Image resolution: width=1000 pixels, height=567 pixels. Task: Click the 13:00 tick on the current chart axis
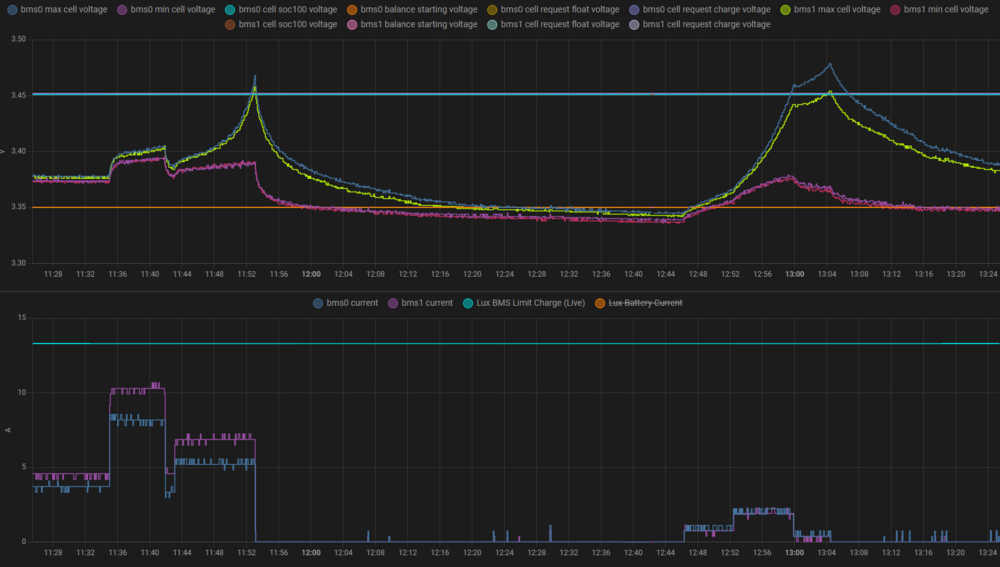click(795, 552)
